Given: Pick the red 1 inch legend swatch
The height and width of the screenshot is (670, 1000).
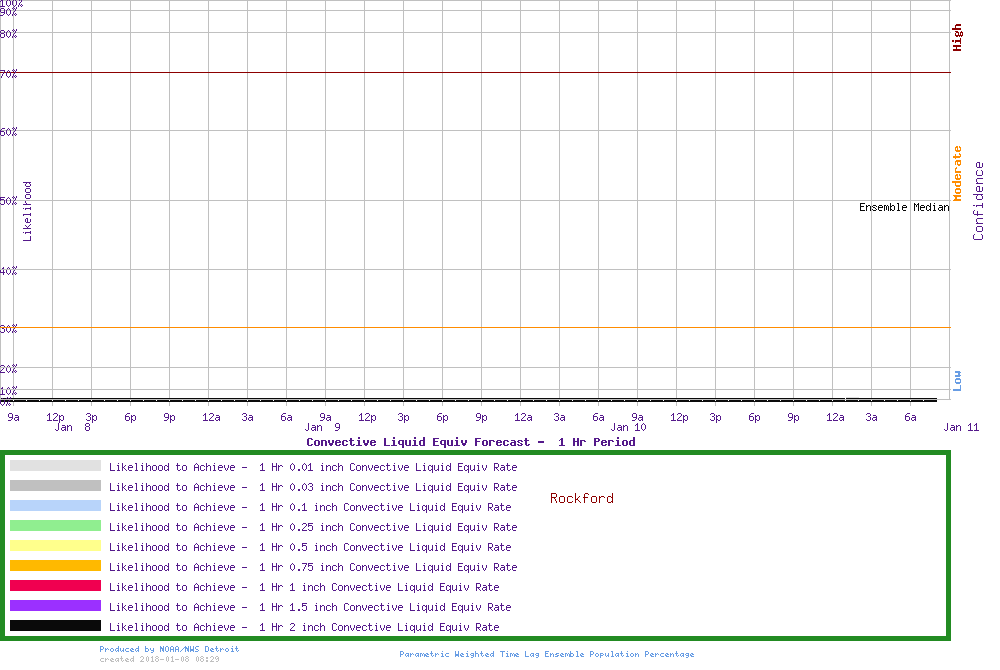Looking at the screenshot, I should click(55, 586).
